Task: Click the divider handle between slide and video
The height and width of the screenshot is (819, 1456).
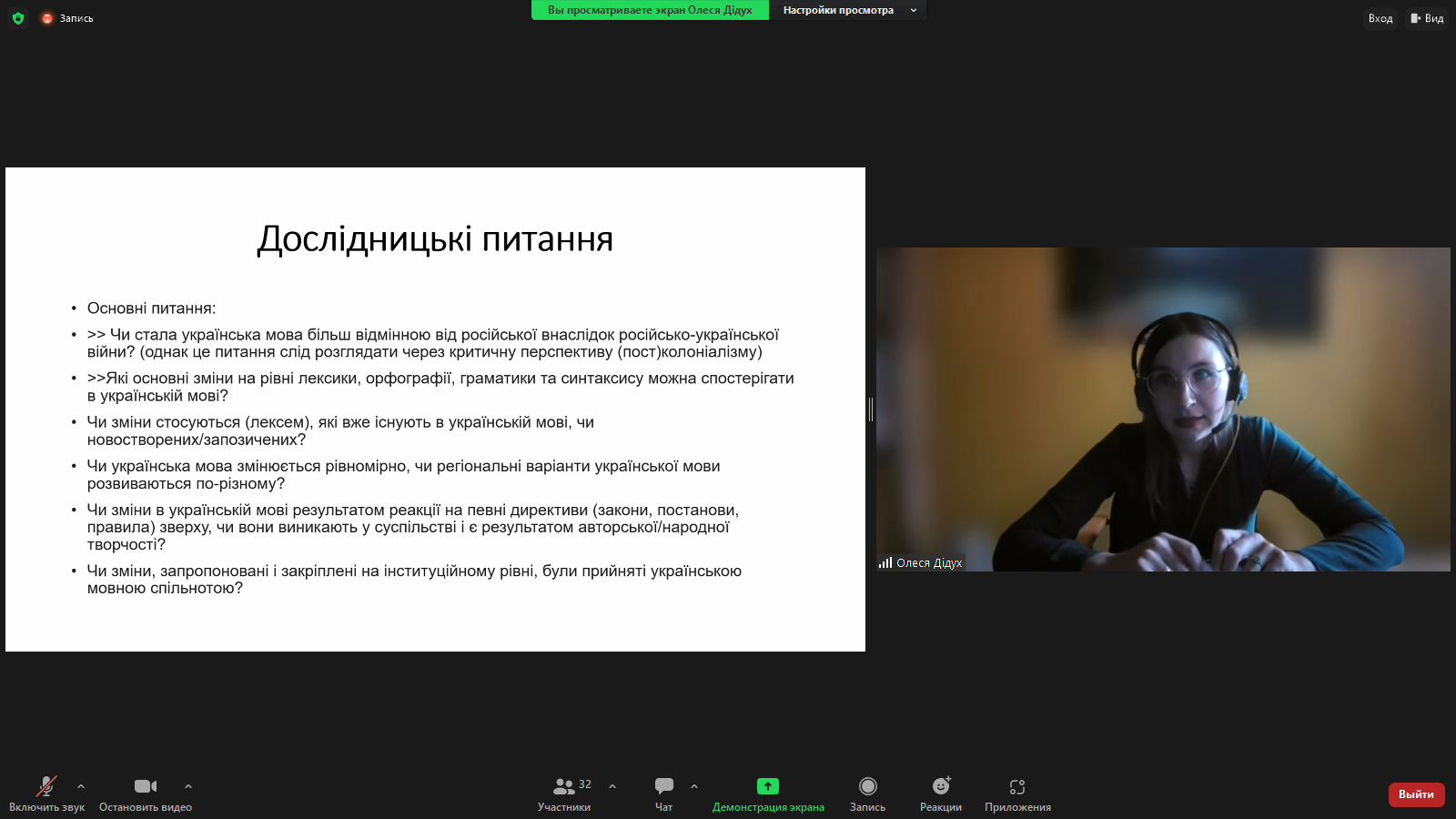Action: 871,409
